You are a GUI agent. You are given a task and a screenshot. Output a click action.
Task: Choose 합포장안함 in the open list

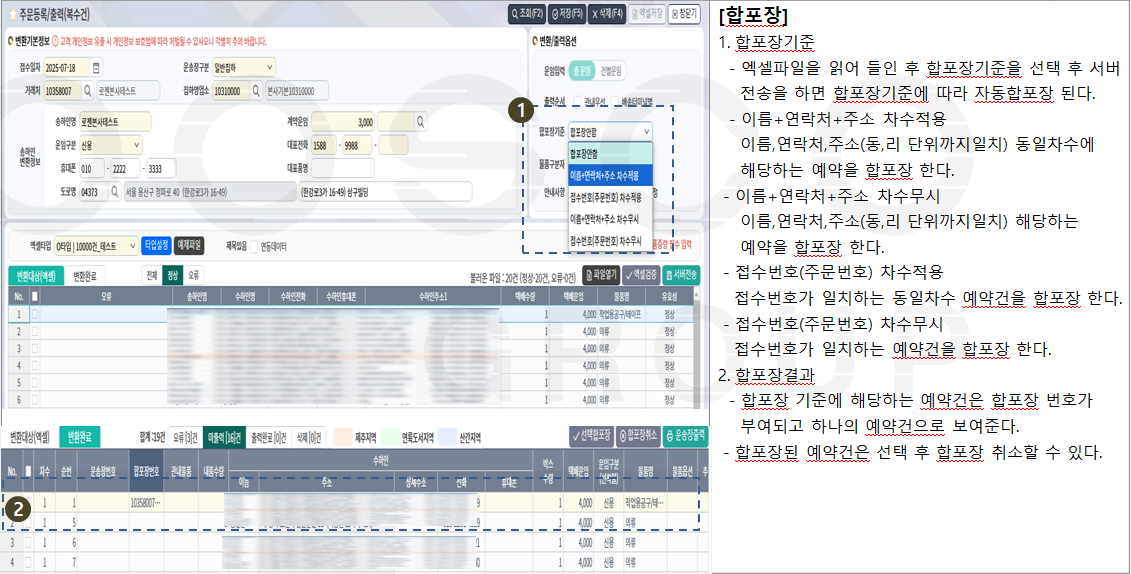tap(610, 153)
